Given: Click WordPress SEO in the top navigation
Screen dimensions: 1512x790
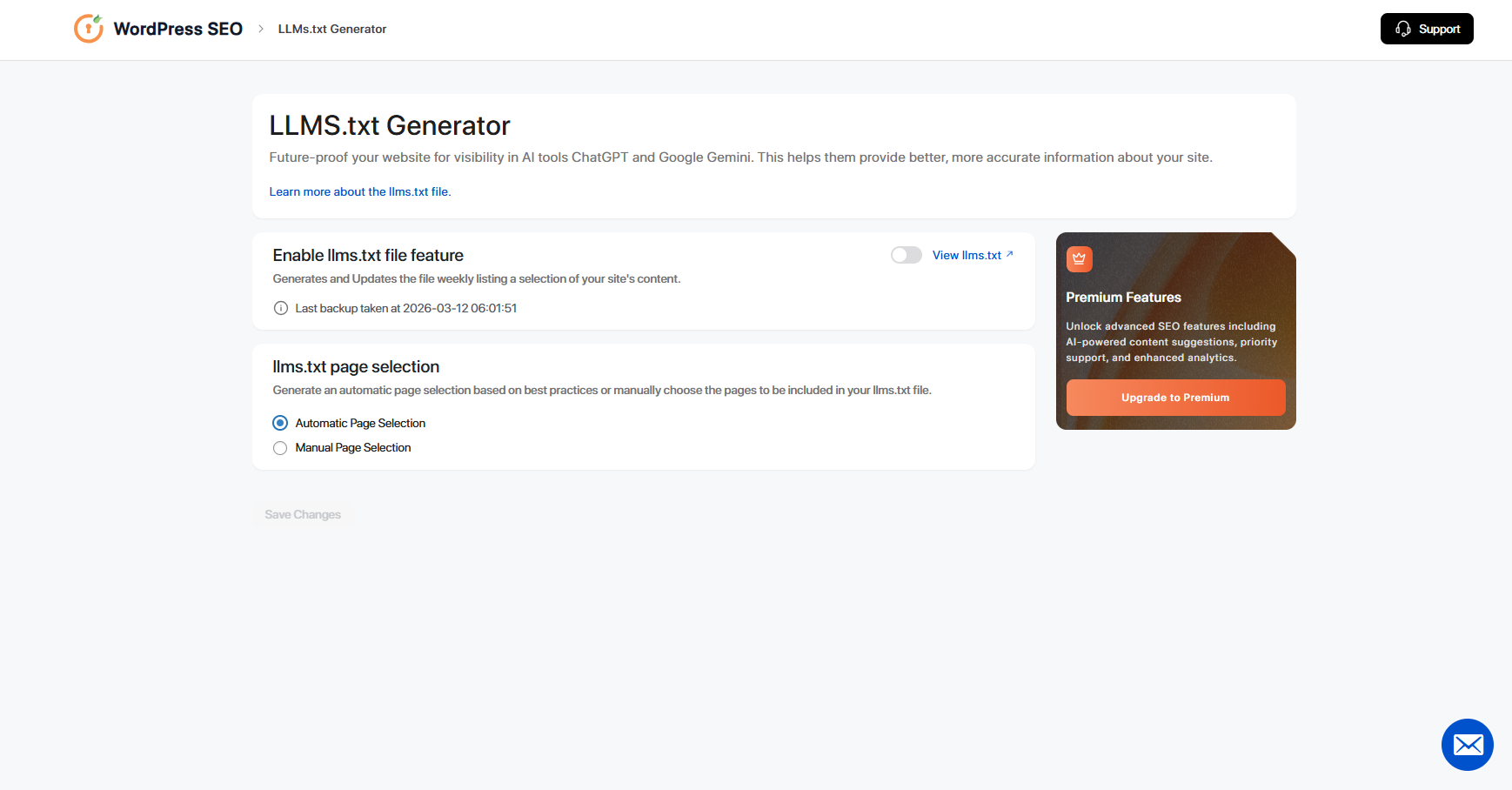Looking at the screenshot, I should click(x=177, y=28).
